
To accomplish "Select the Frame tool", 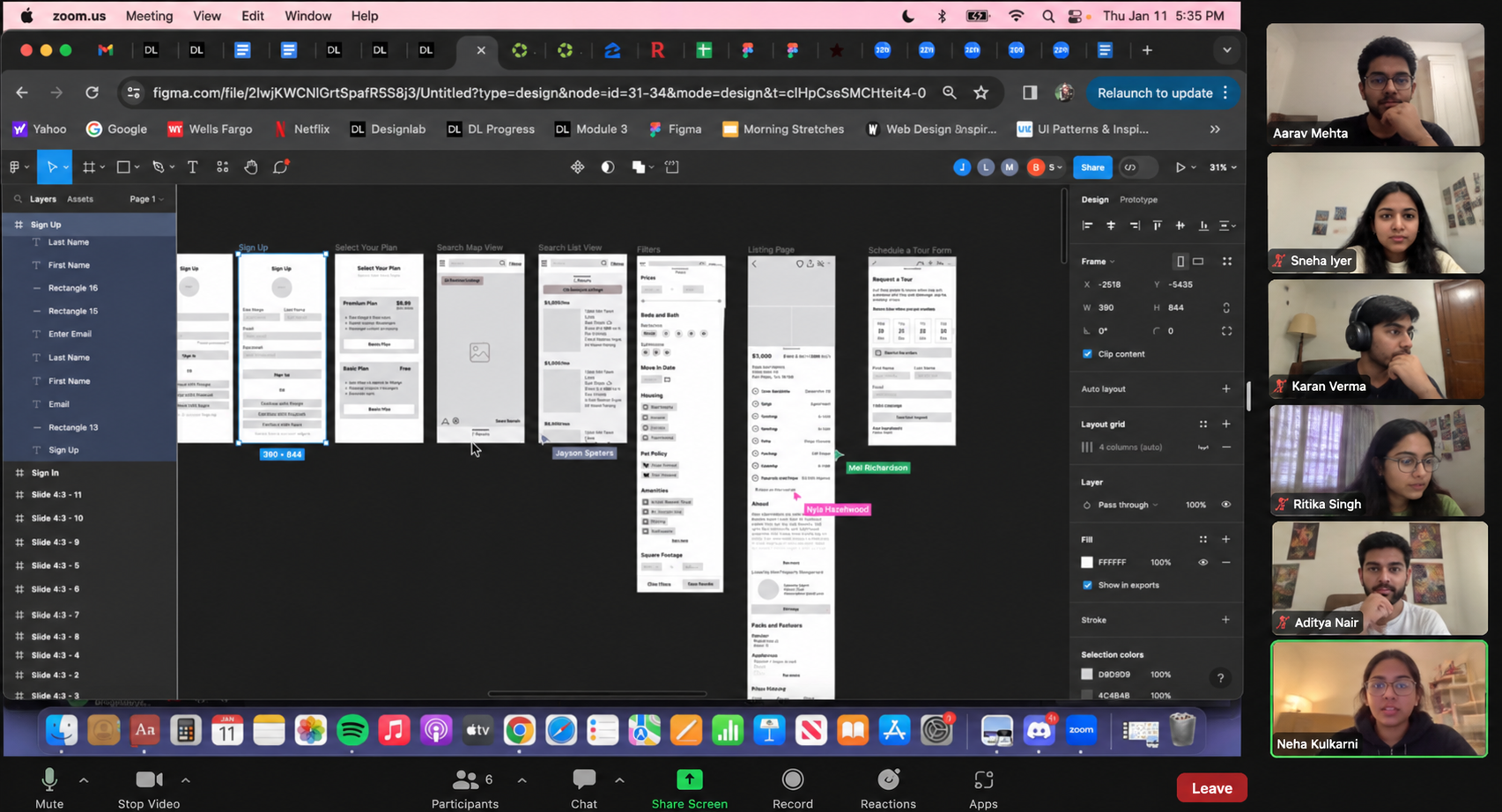I will coord(88,166).
